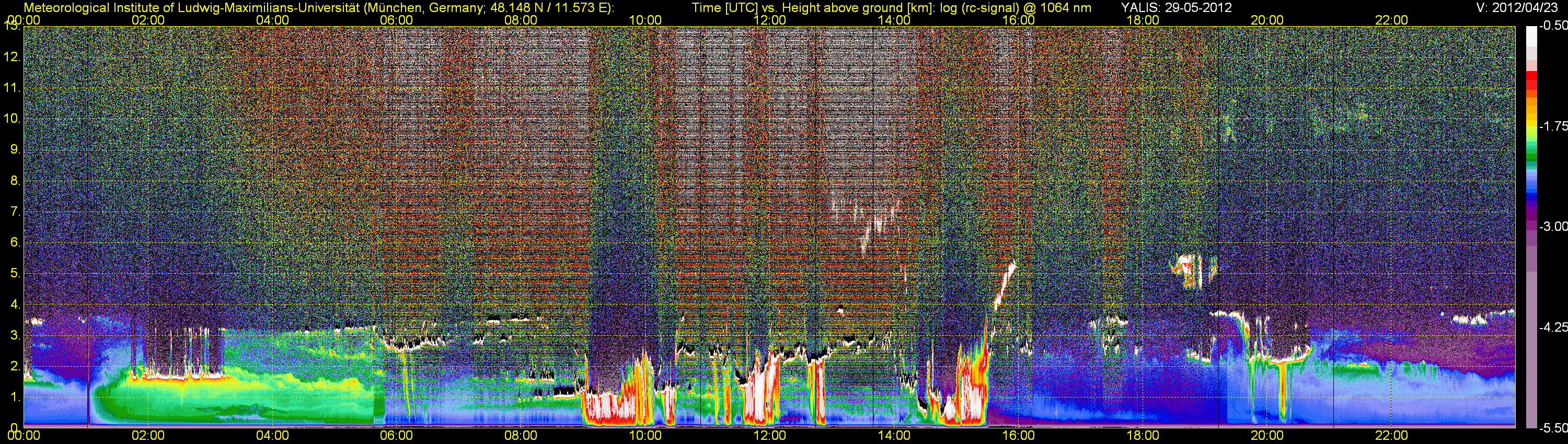The height and width of the screenshot is (444, 1568).
Task: Click 12:00 on the bottom time axis
Action: point(769,436)
